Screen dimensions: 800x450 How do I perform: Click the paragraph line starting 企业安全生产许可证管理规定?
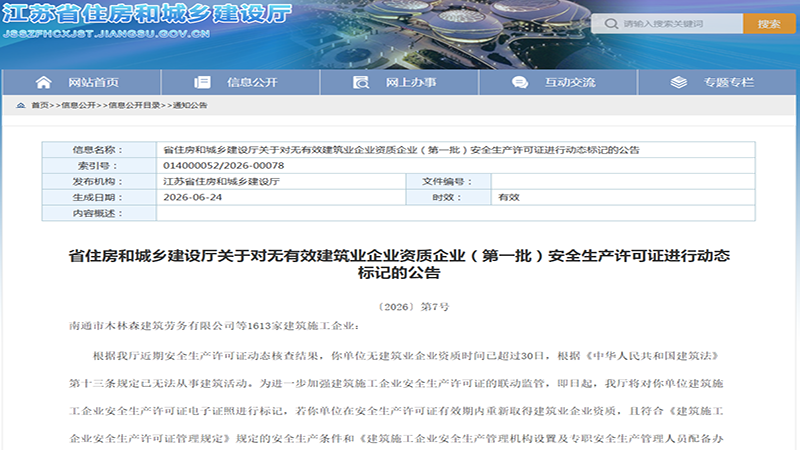coord(396,438)
